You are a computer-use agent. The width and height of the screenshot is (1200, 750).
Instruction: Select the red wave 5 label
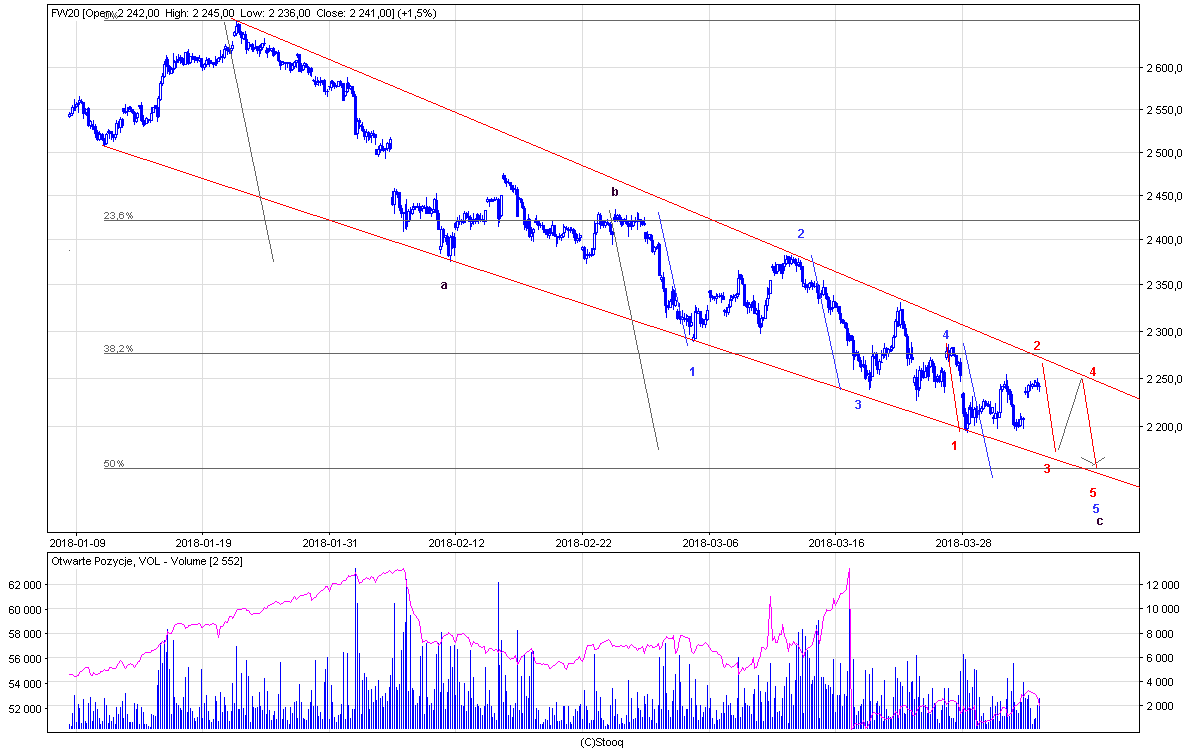[x=1093, y=492]
